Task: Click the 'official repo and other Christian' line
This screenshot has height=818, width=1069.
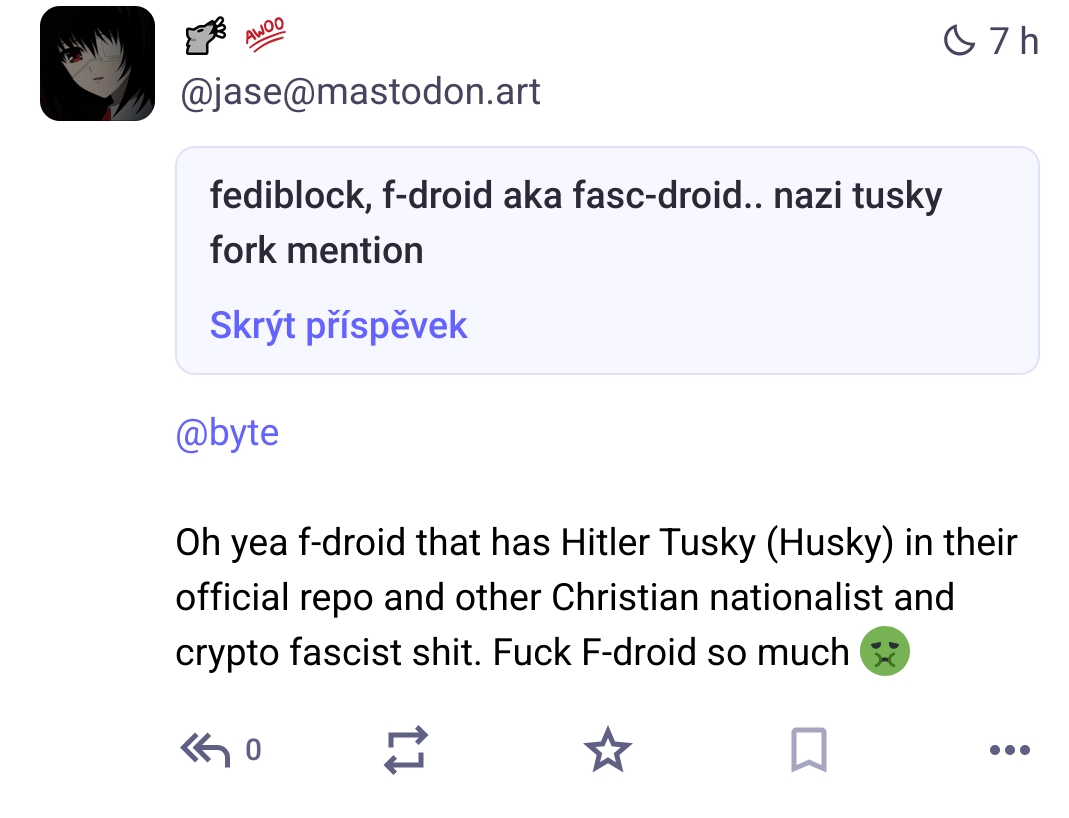Action: [564, 597]
